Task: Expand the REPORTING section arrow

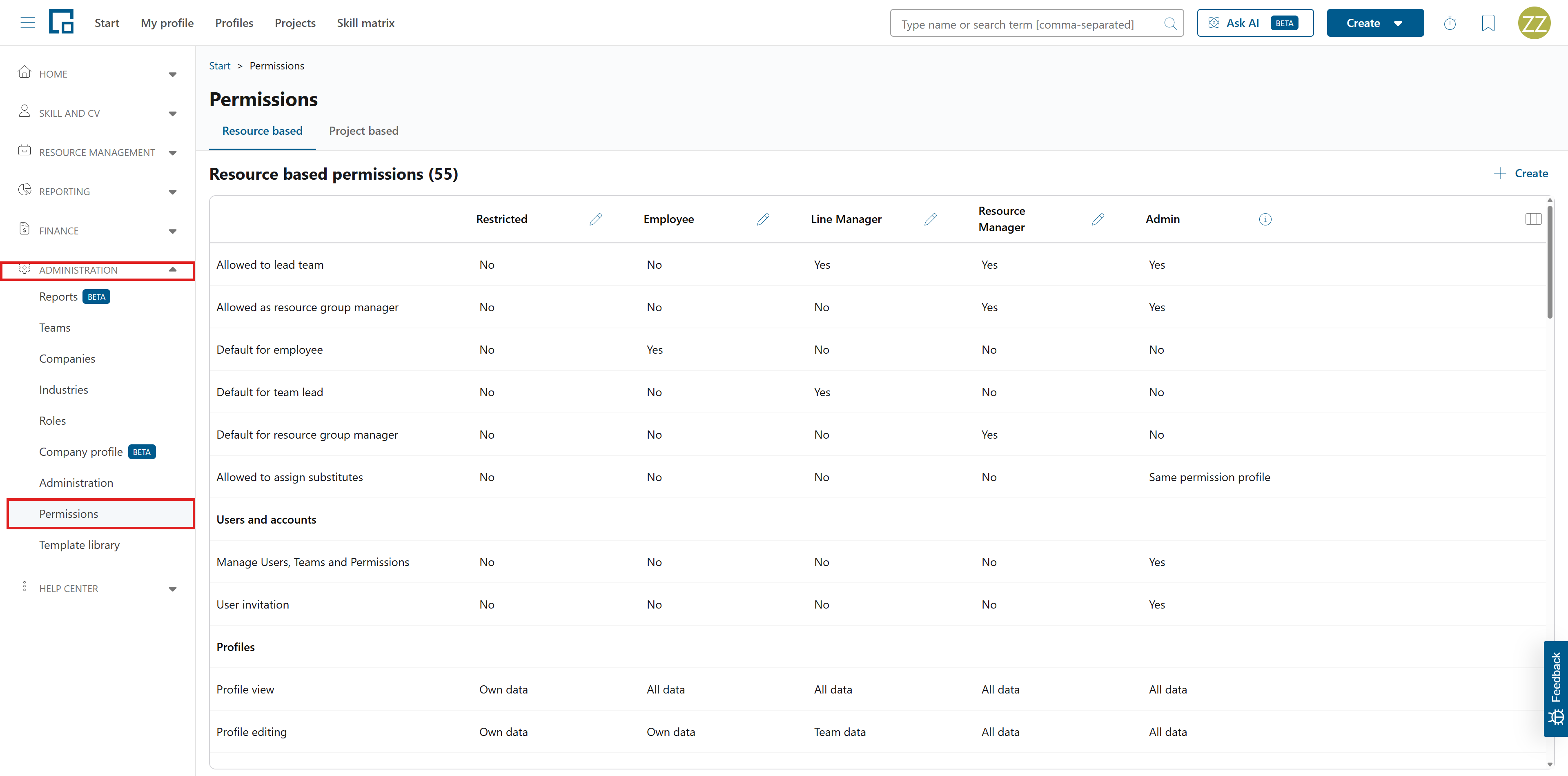Action: [173, 192]
